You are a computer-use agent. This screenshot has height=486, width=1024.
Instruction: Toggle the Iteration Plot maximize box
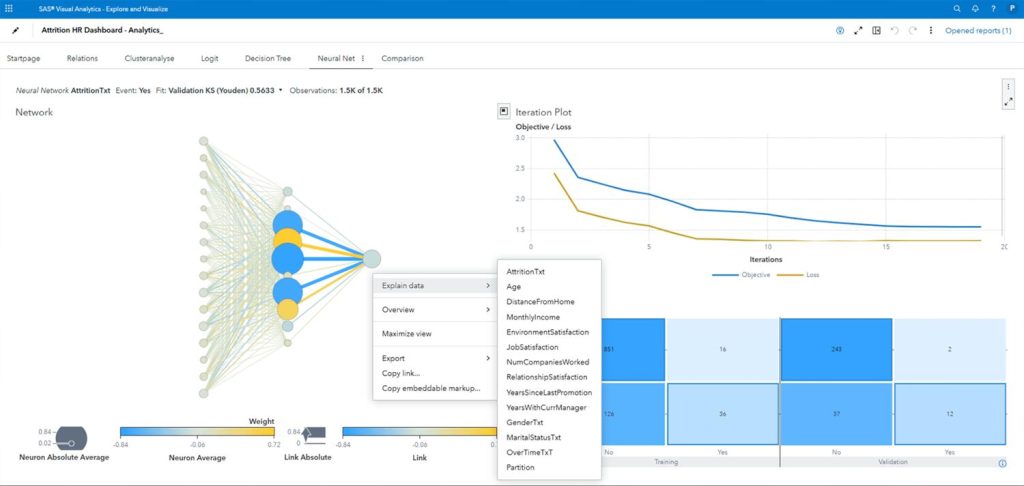tap(504, 112)
